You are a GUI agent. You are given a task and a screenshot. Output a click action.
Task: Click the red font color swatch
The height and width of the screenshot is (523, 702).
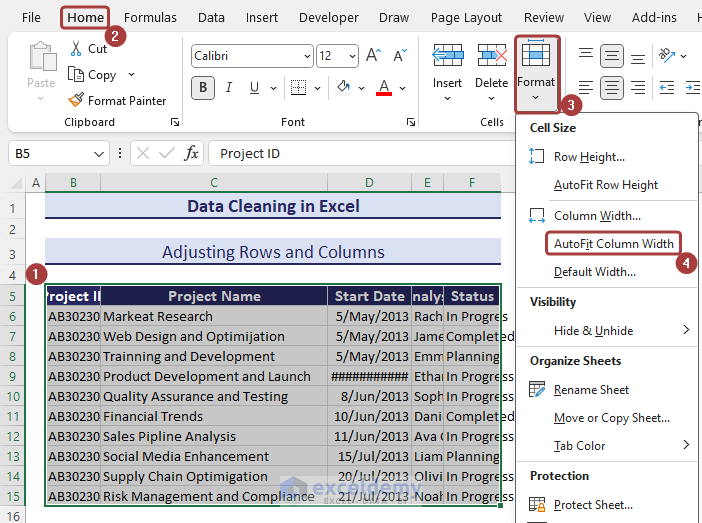pos(383,88)
